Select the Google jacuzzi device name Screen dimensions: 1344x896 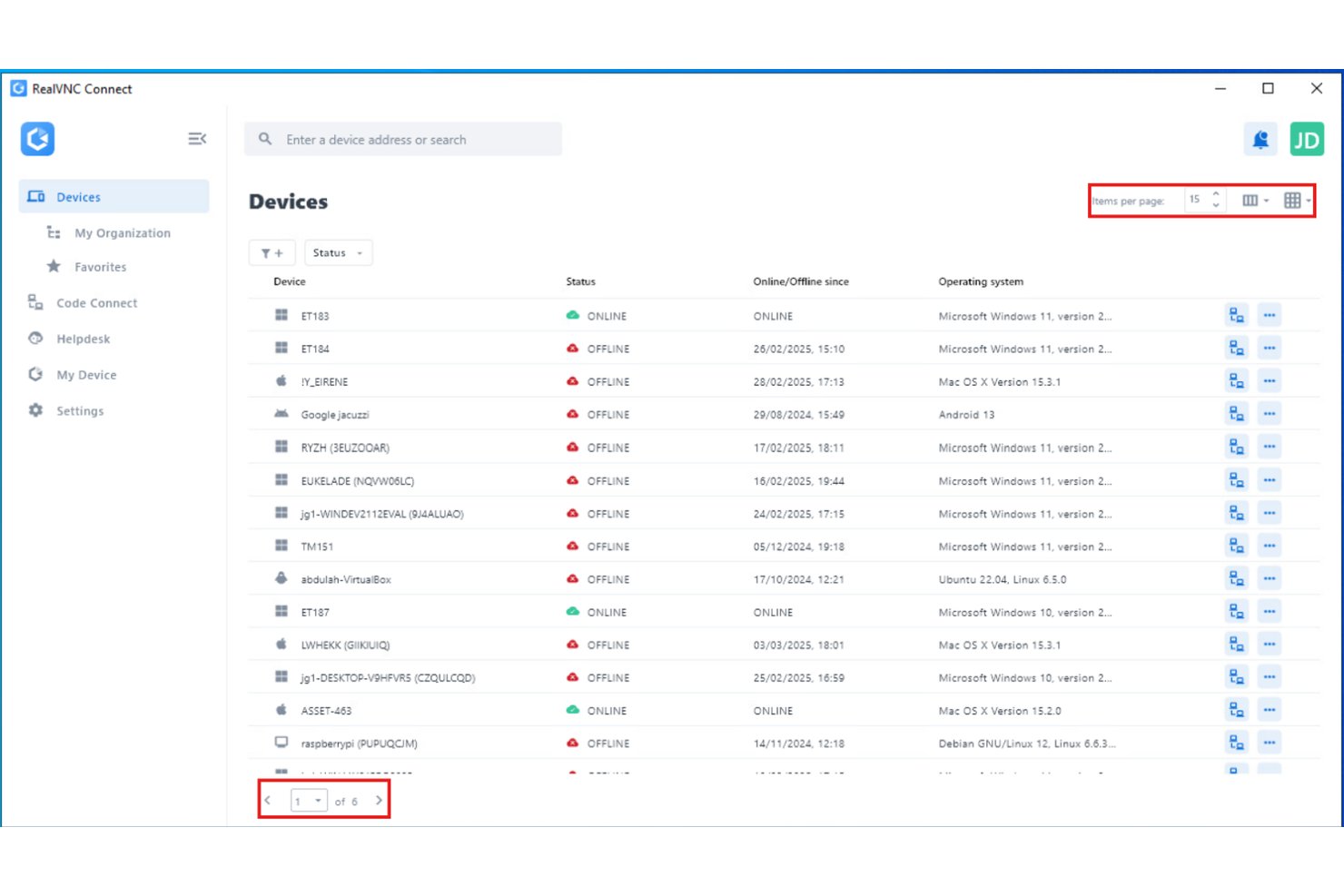(335, 415)
